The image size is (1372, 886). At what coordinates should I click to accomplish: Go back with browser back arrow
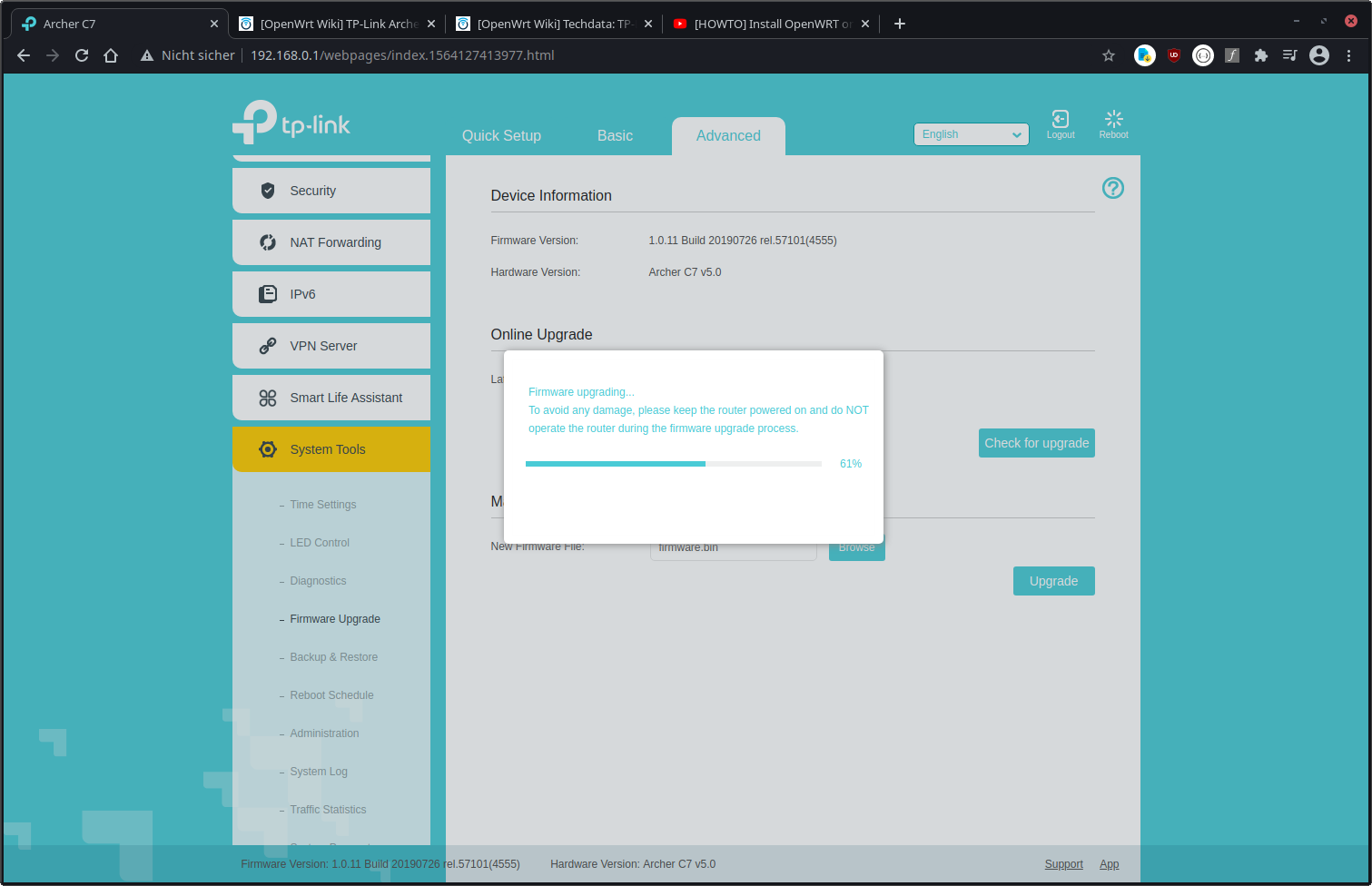coord(24,55)
